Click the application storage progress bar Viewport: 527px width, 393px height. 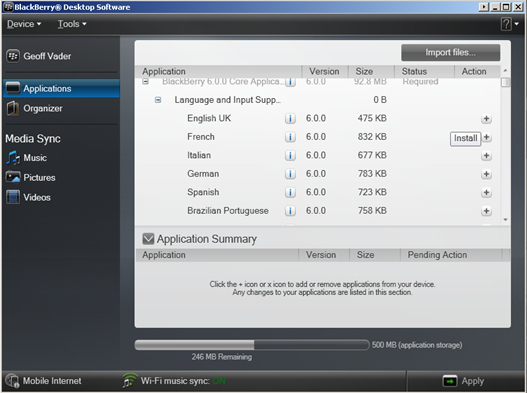(x=252, y=345)
